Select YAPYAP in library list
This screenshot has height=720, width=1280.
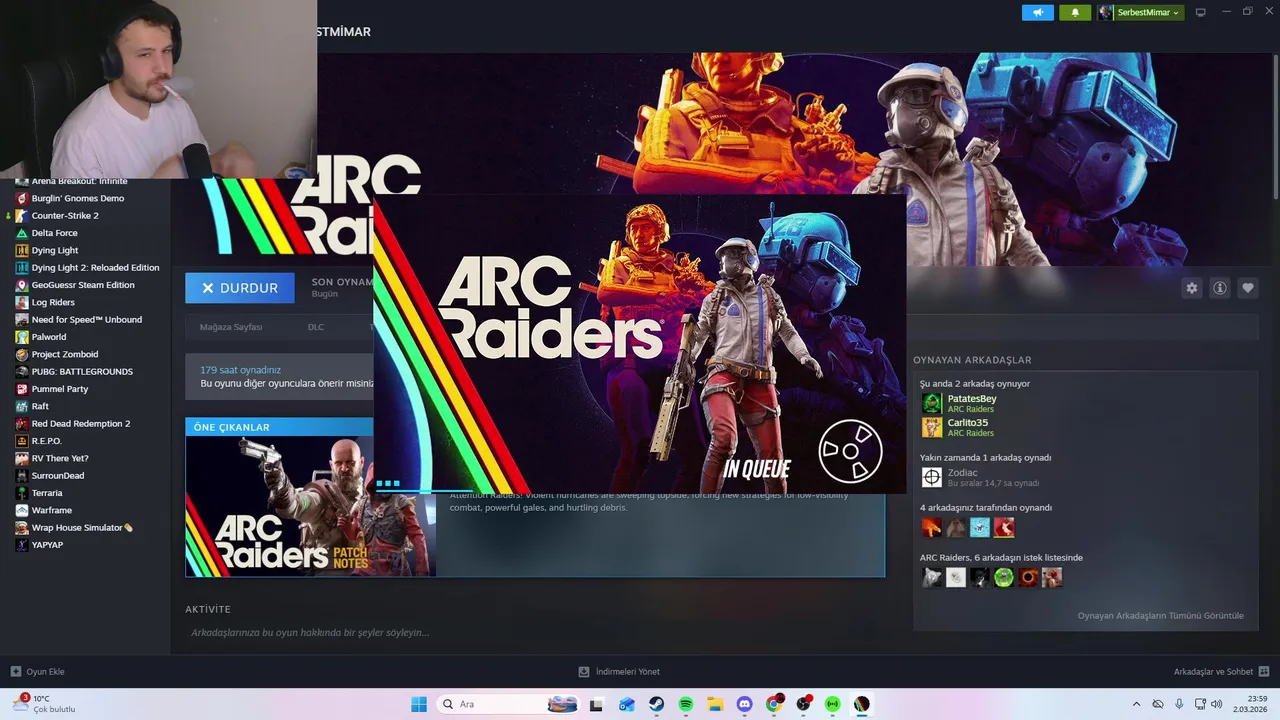47,545
